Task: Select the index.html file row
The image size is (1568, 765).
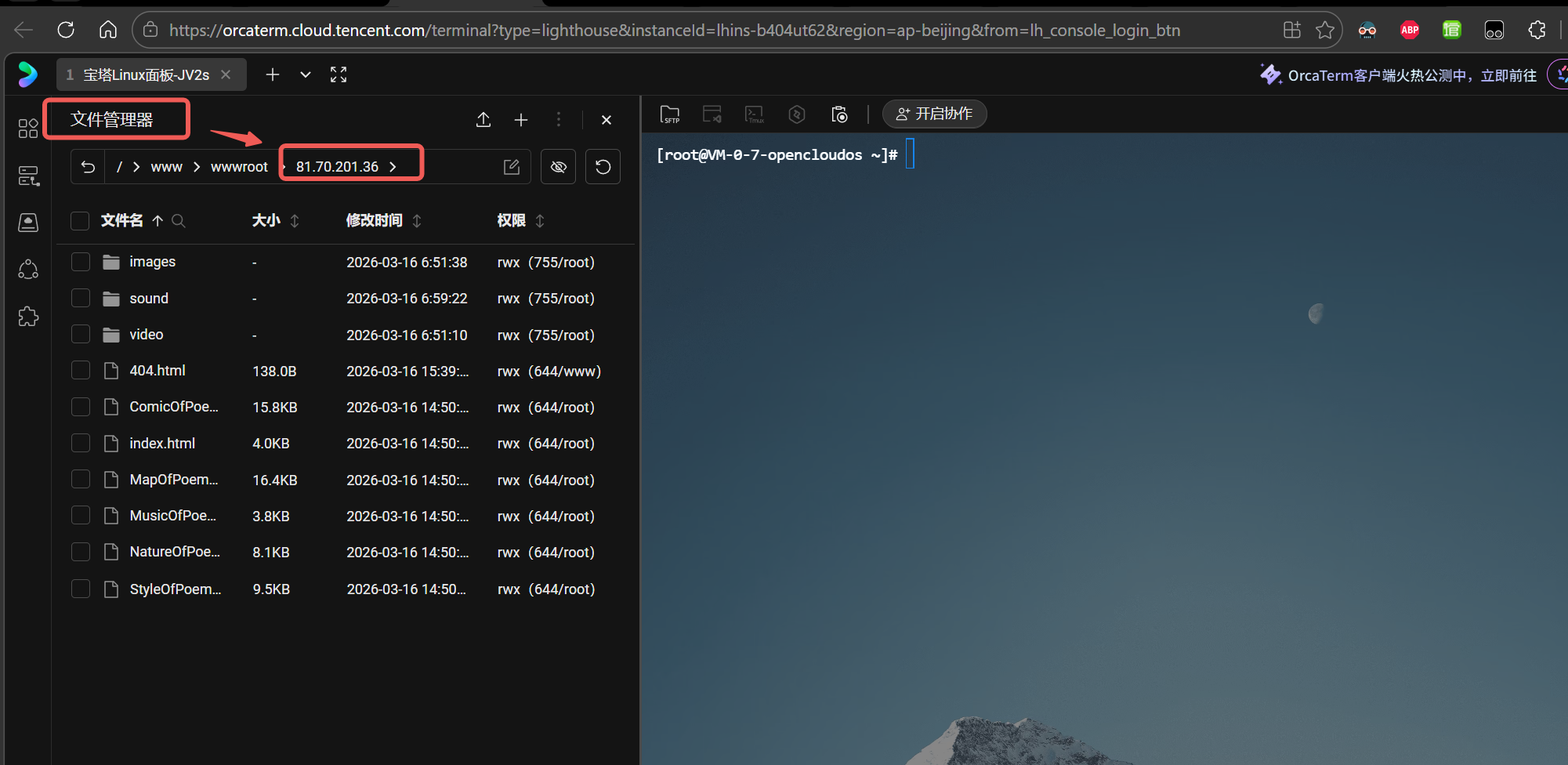Action: click(345, 443)
